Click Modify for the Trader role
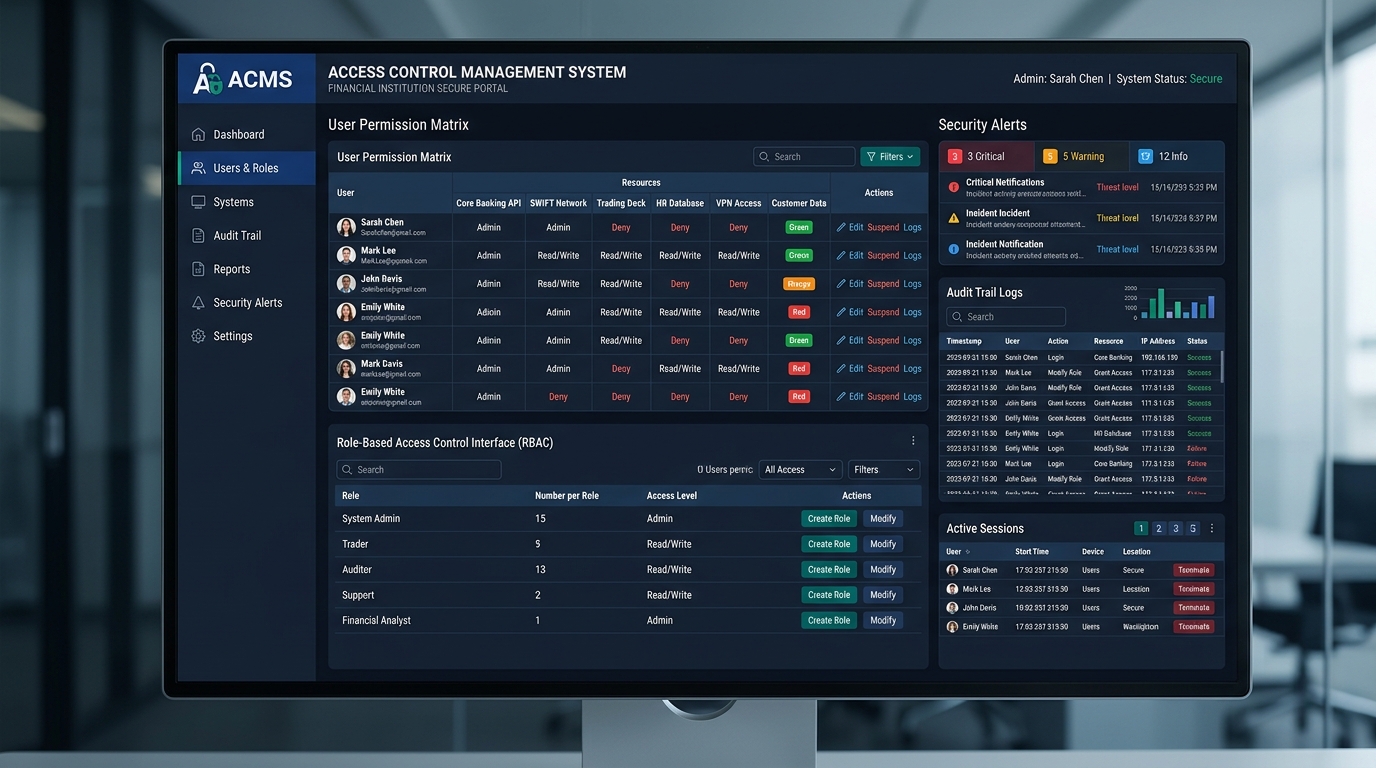The image size is (1376, 768). point(883,544)
